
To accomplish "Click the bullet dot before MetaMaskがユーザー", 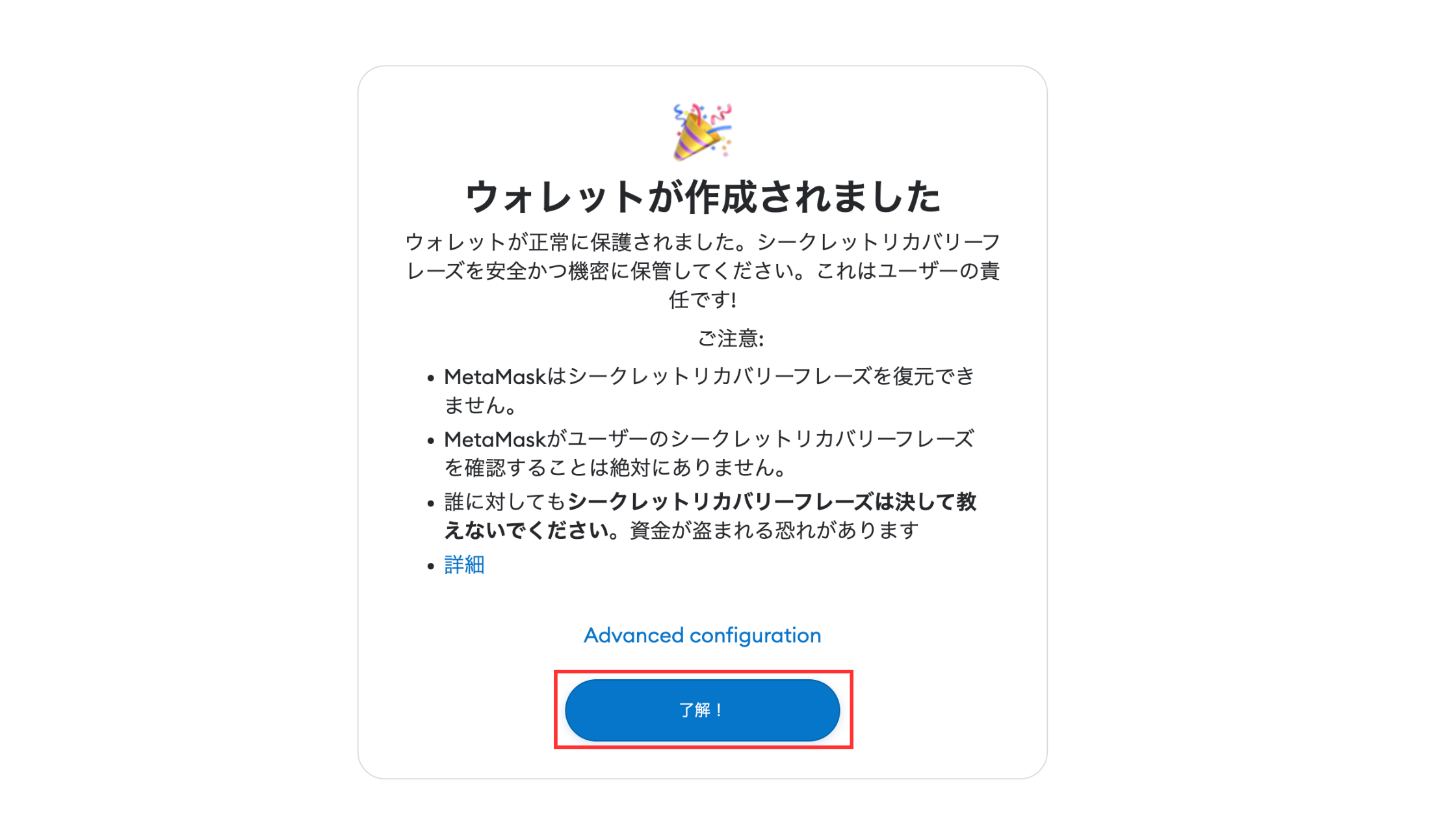I will [430, 441].
